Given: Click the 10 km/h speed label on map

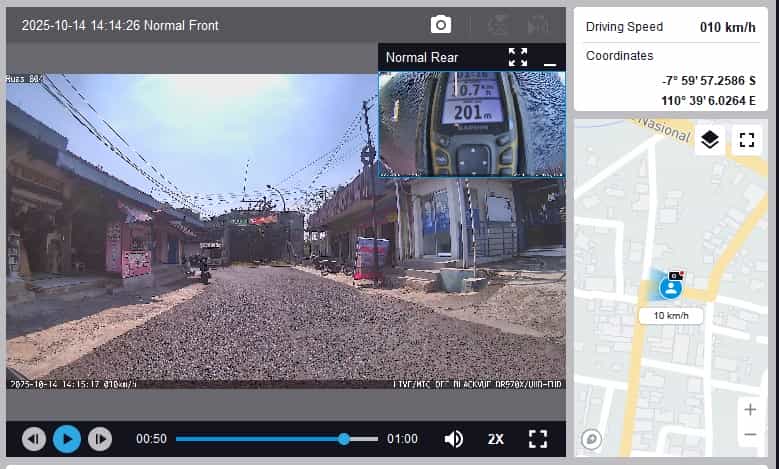Looking at the screenshot, I should tap(670, 316).
